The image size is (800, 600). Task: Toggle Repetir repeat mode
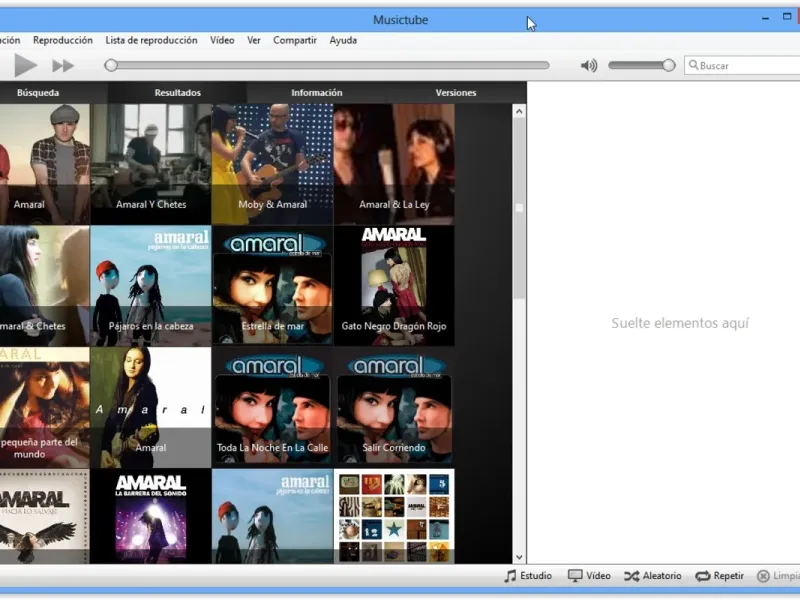pyautogui.click(x=719, y=576)
